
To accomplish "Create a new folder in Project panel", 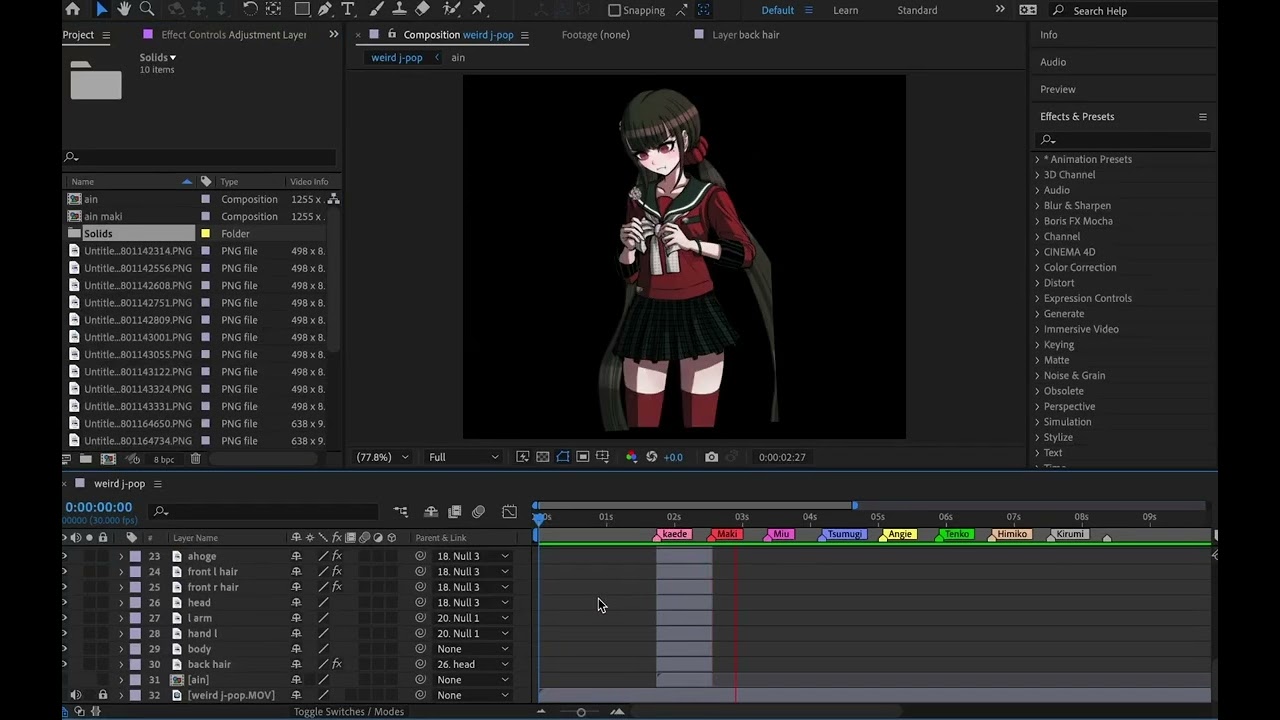I will [86, 459].
